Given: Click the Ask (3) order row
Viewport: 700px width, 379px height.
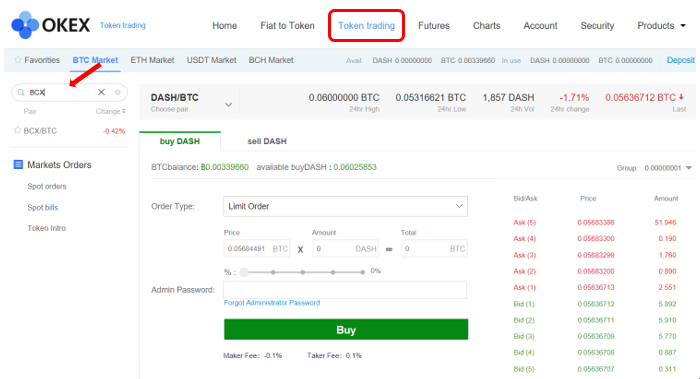Looking at the screenshot, I should (595, 255).
